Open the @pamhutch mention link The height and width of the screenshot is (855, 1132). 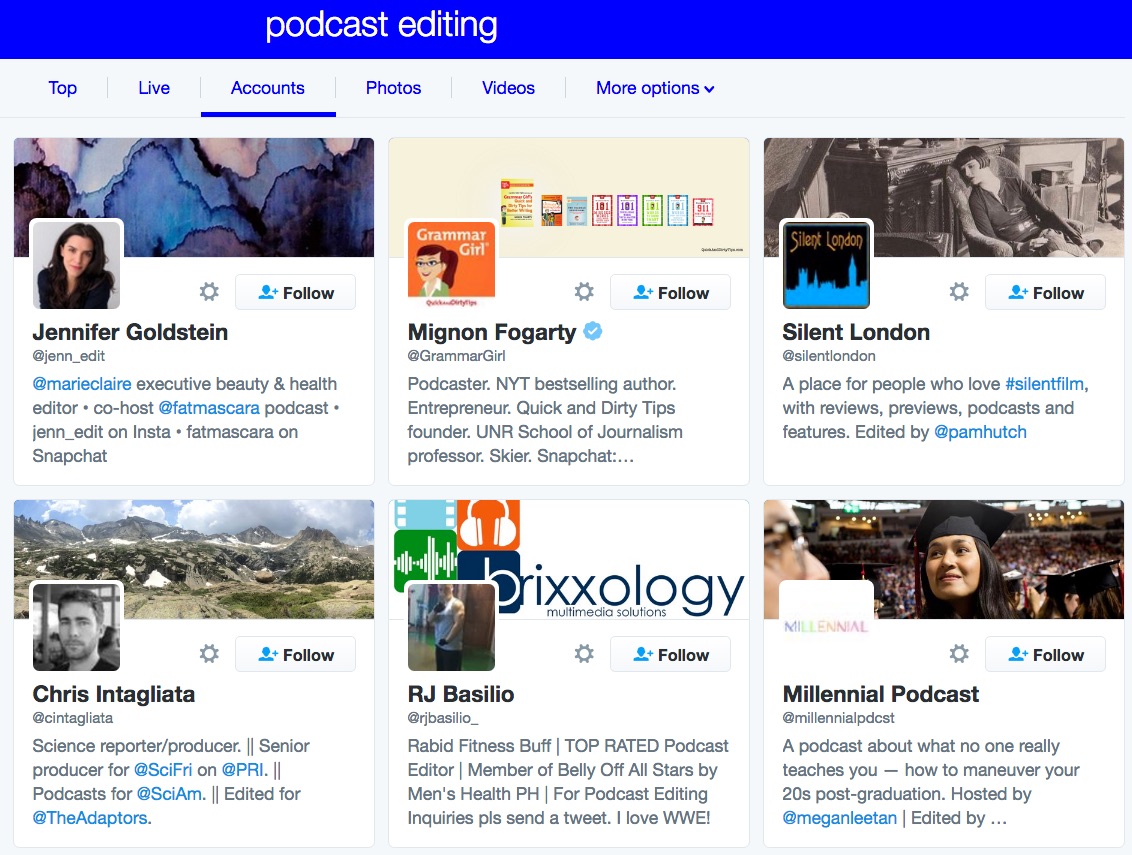pos(980,432)
